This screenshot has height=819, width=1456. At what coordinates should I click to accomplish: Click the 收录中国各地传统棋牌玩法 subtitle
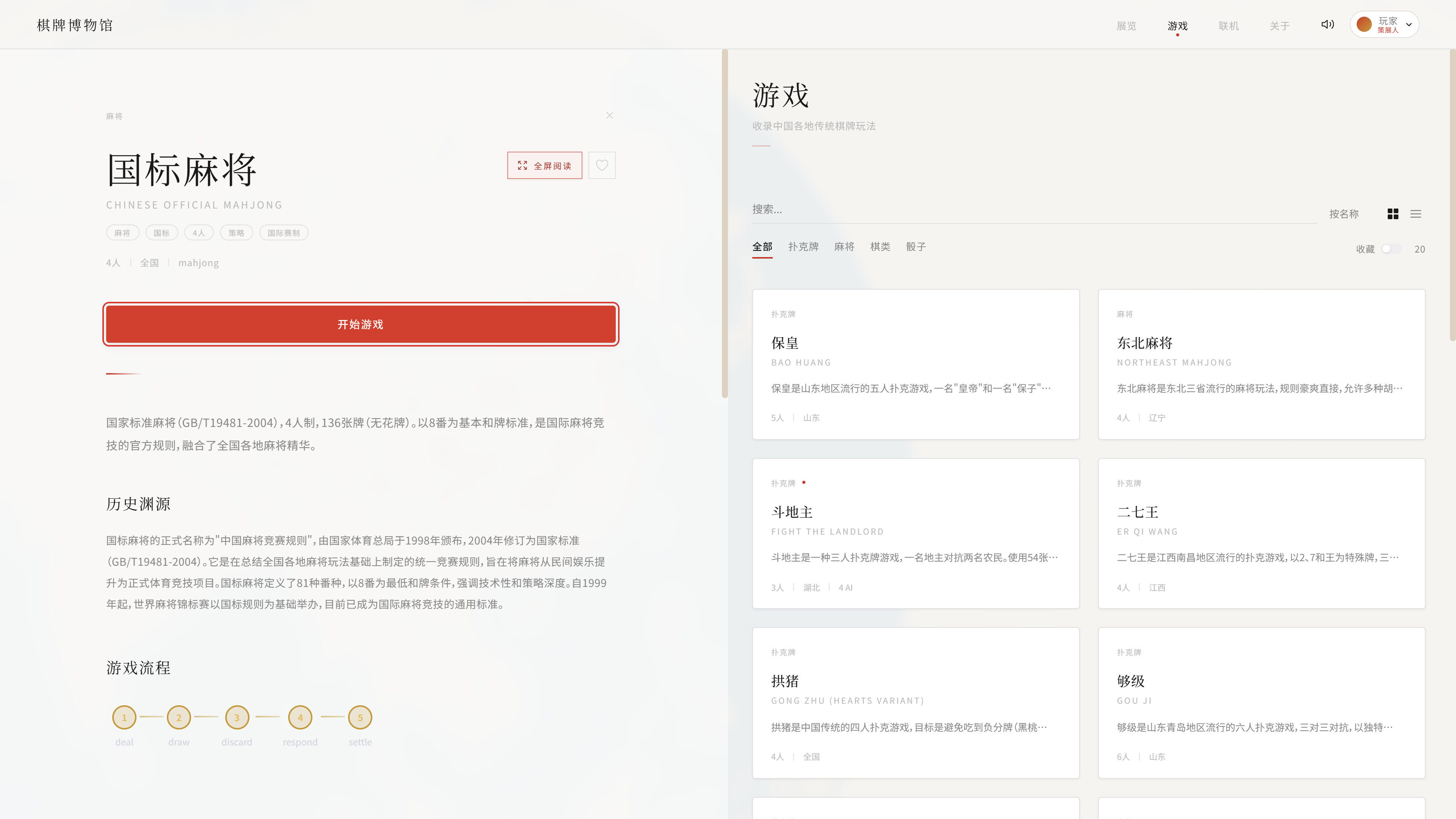tap(814, 126)
